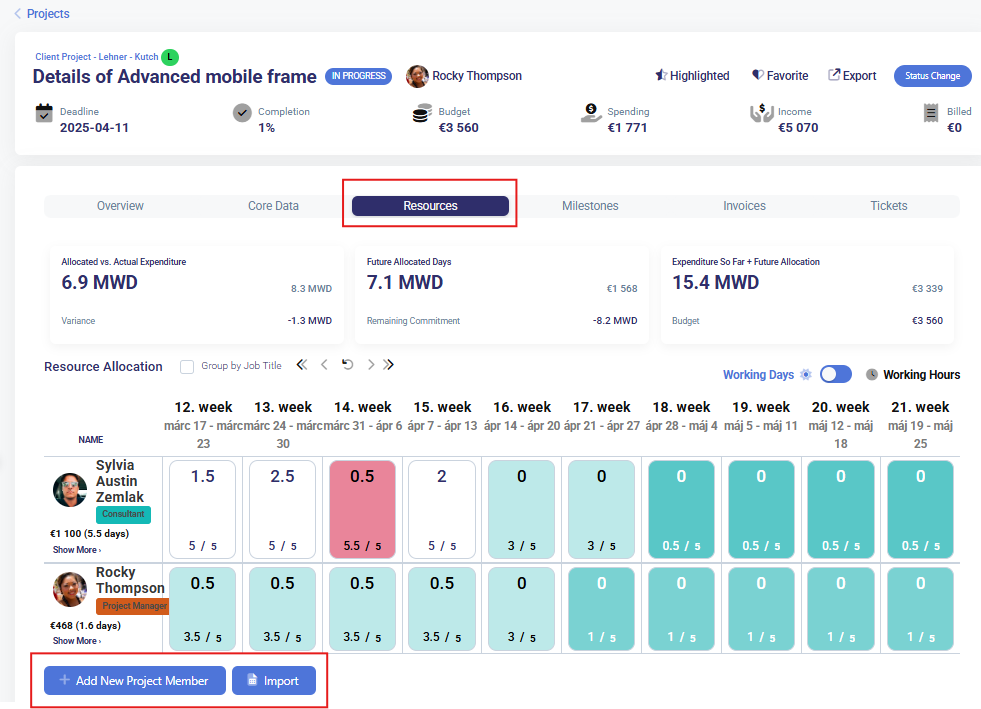Select the Working Hours option label
This screenshot has height=709, width=981.
pos(920,375)
